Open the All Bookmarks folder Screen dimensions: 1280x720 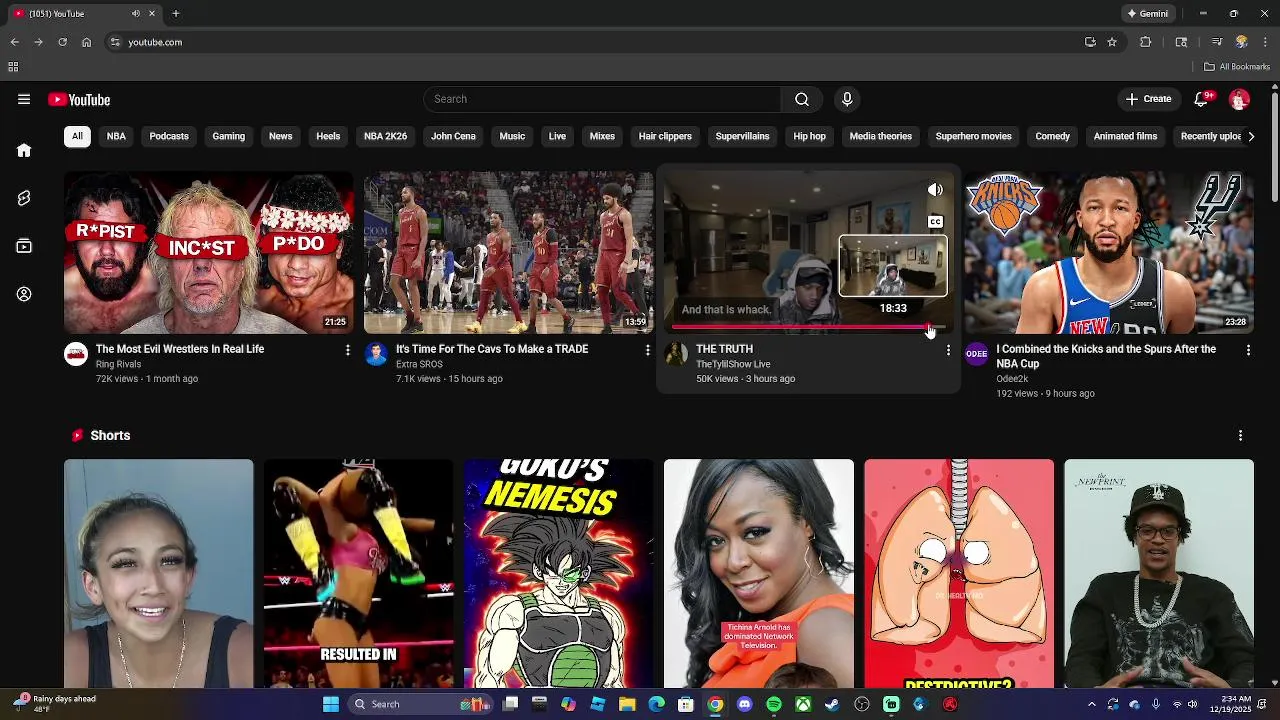point(1237,67)
